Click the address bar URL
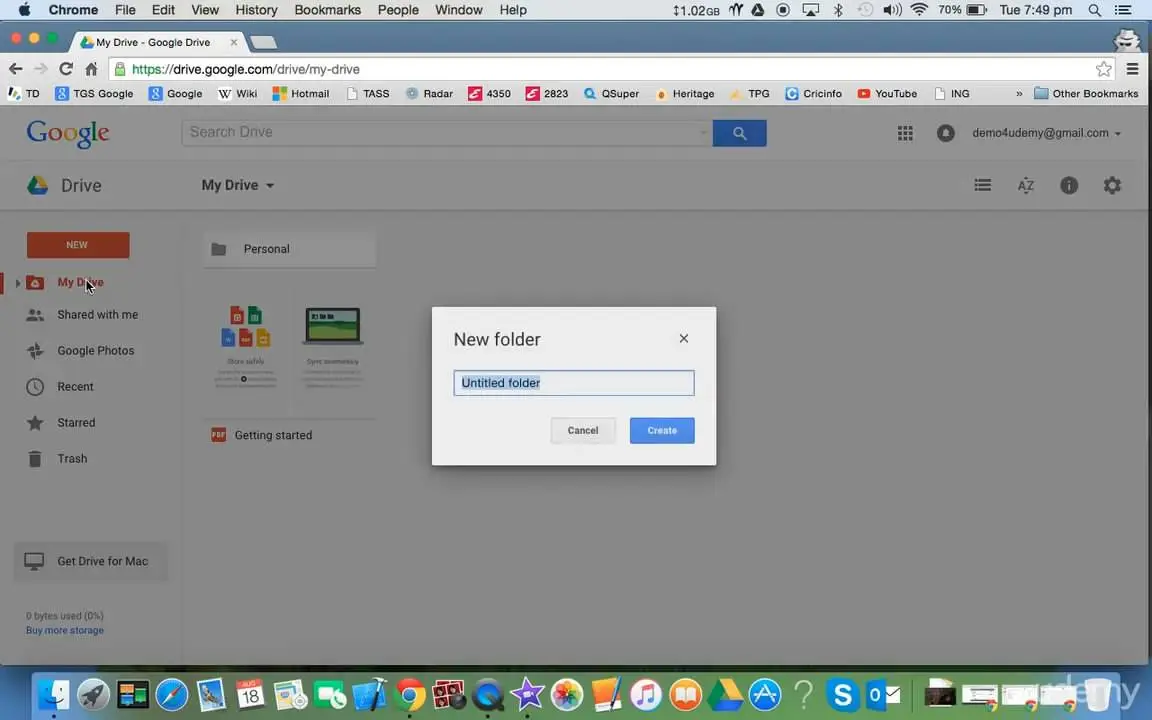Viewport: 1152px width, 720px height. [x=245, y=69]
